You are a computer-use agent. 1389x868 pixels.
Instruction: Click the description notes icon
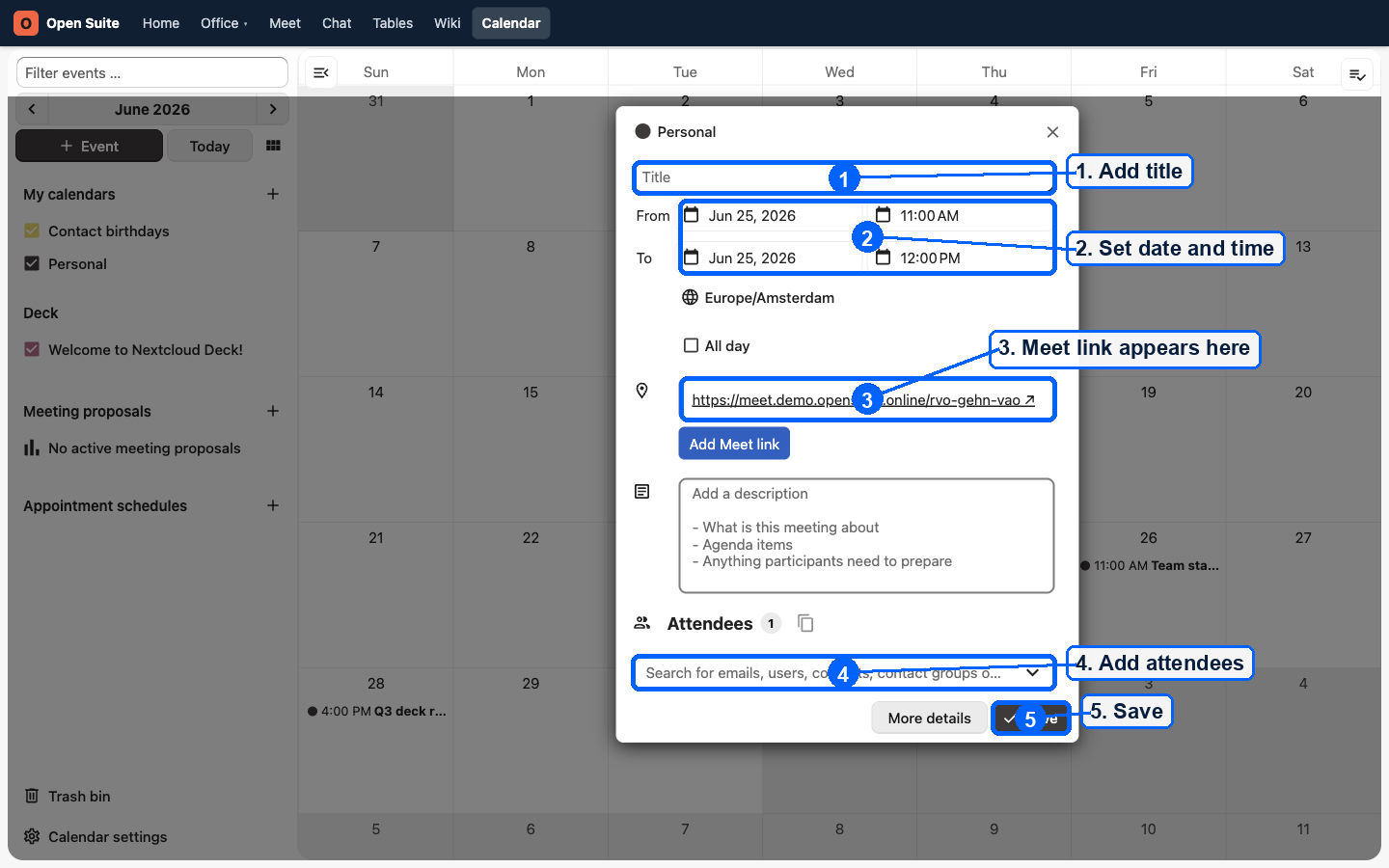click(x=641, y=492)
